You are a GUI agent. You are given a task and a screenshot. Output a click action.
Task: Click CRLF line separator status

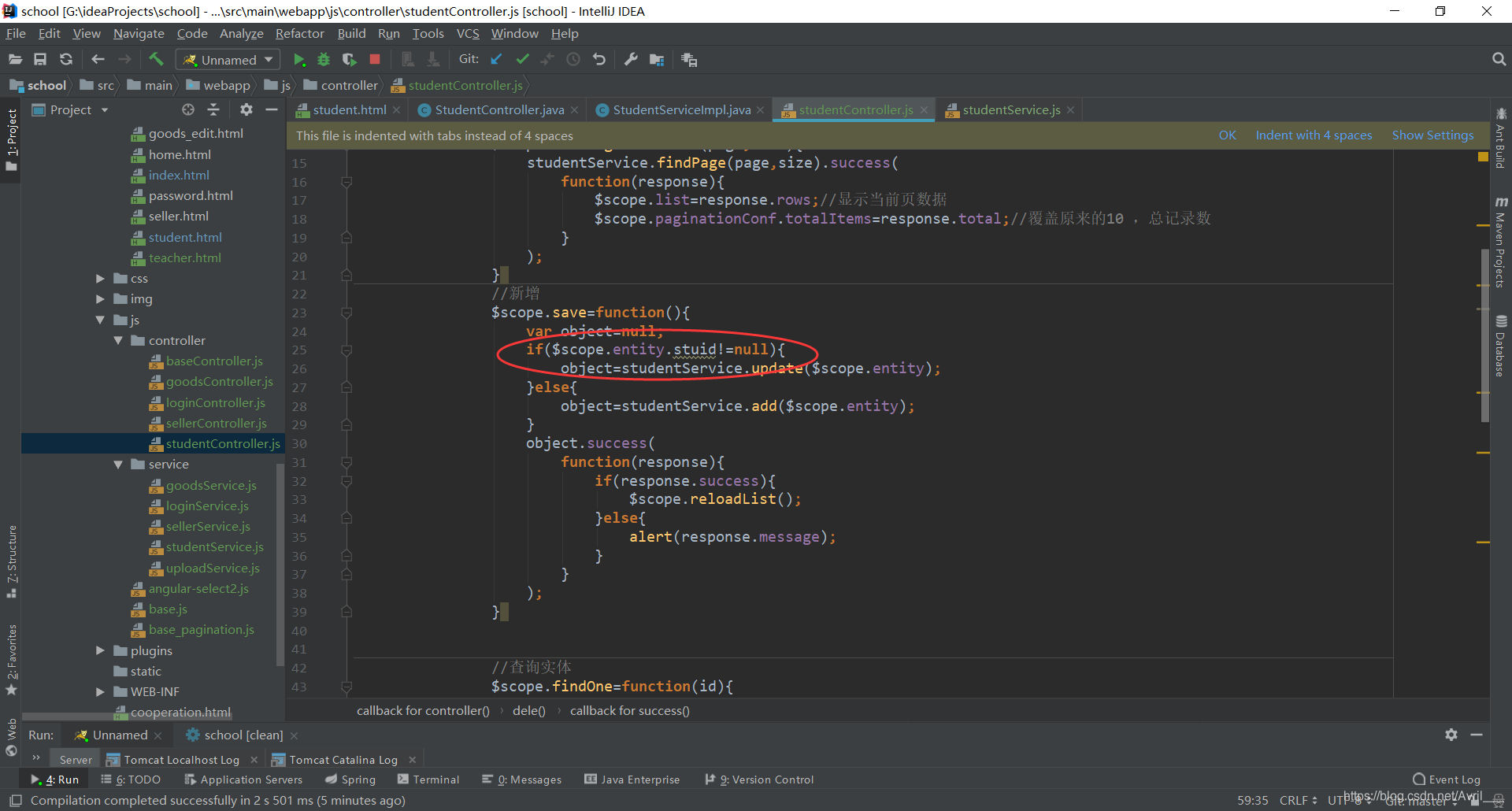[1298, 800]
